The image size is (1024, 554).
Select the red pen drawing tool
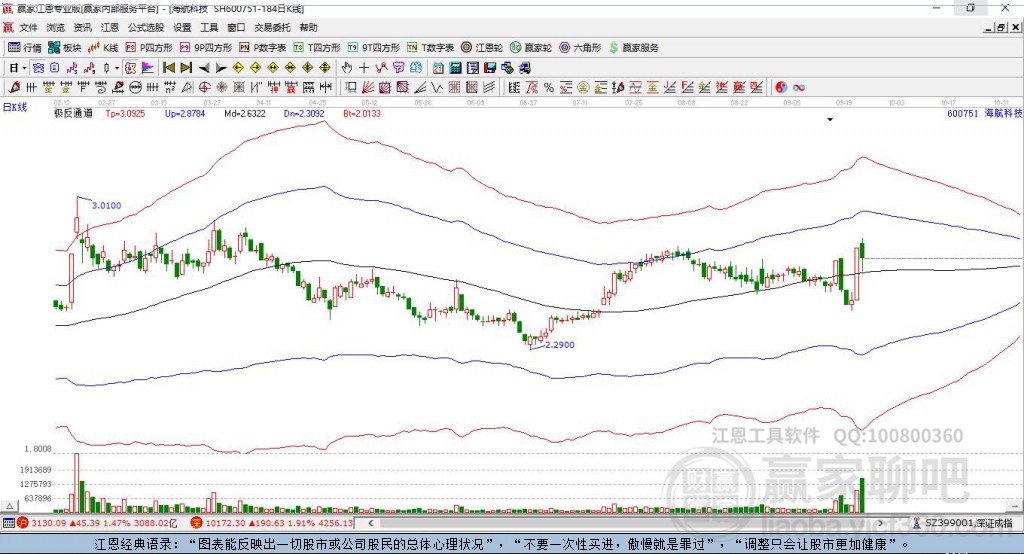[x=14, y=87]
